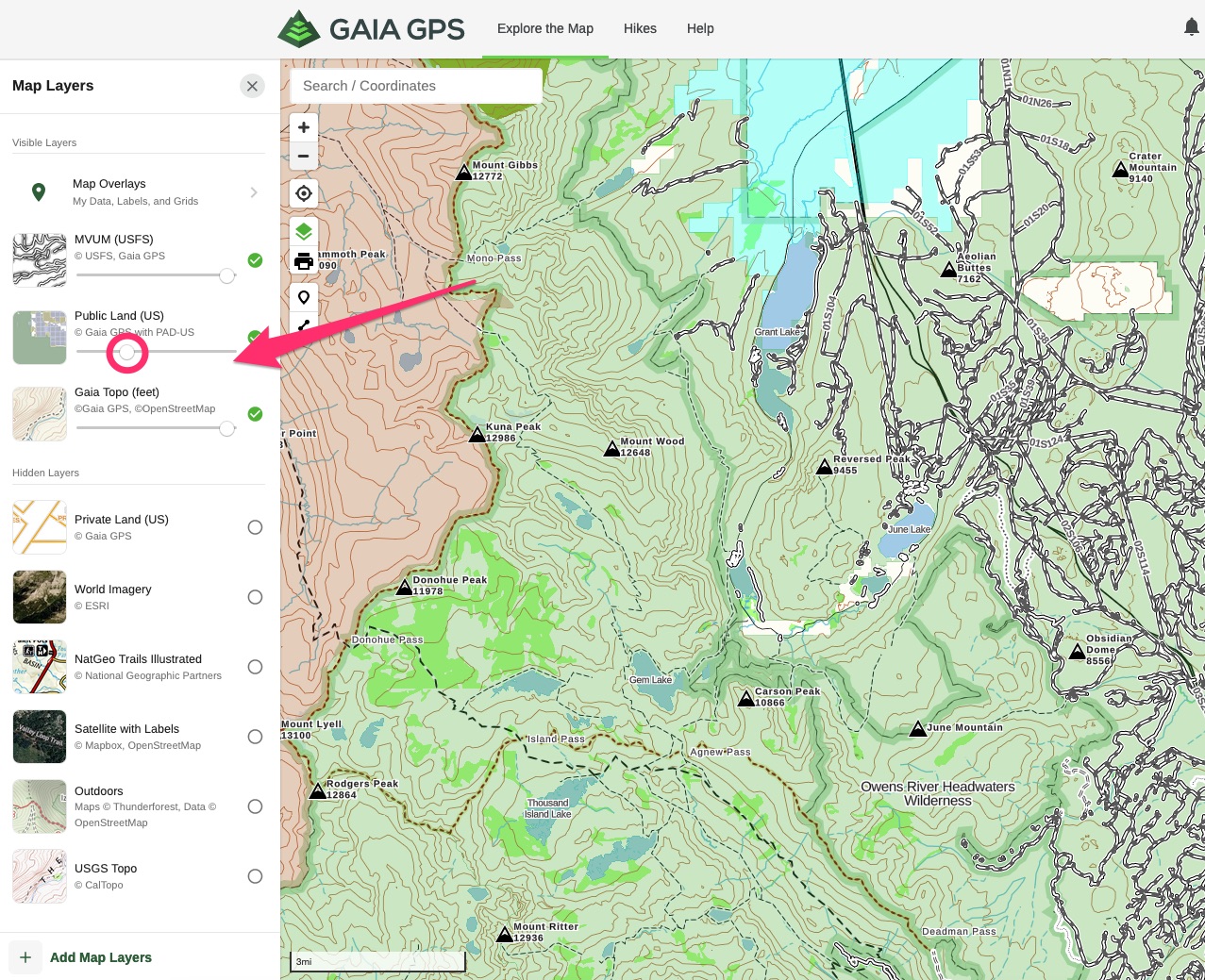1205x980 pixels.
Task: Click the print map icon
Action: (304, 261)
